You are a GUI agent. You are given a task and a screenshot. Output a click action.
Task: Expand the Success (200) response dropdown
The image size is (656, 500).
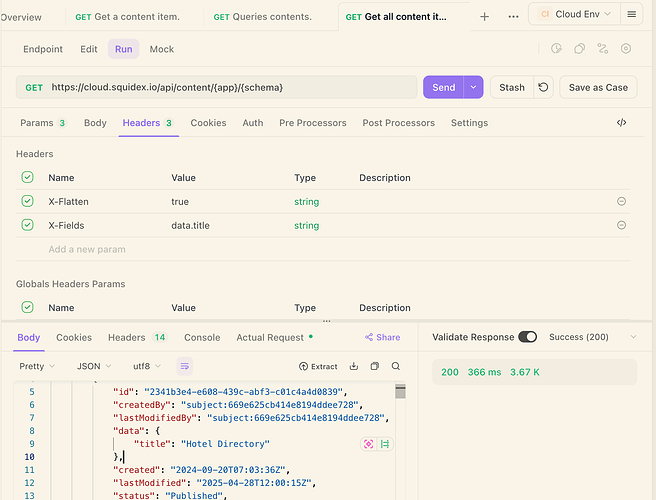coord(593,337)
